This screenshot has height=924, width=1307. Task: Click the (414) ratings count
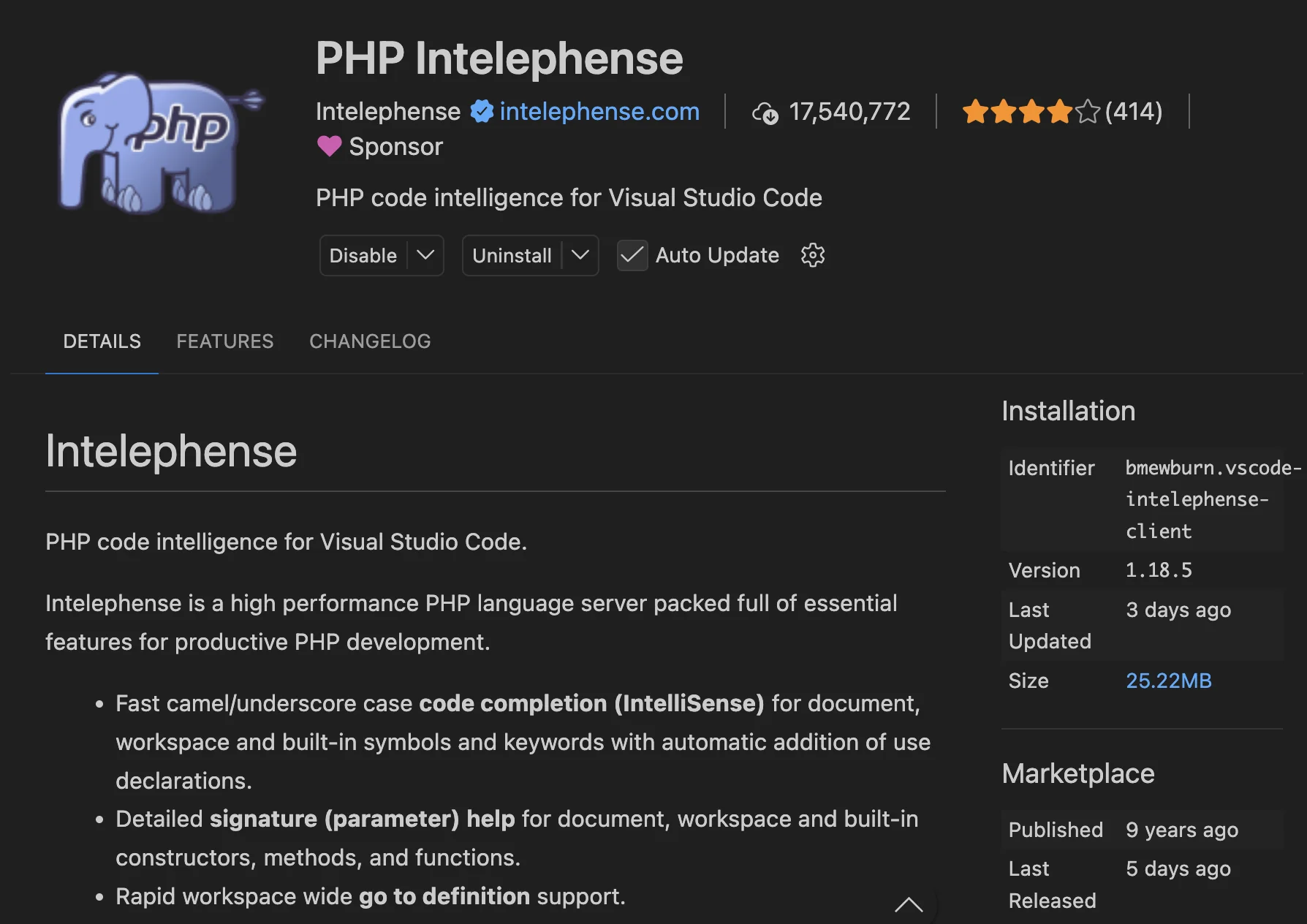point(1134,111)
